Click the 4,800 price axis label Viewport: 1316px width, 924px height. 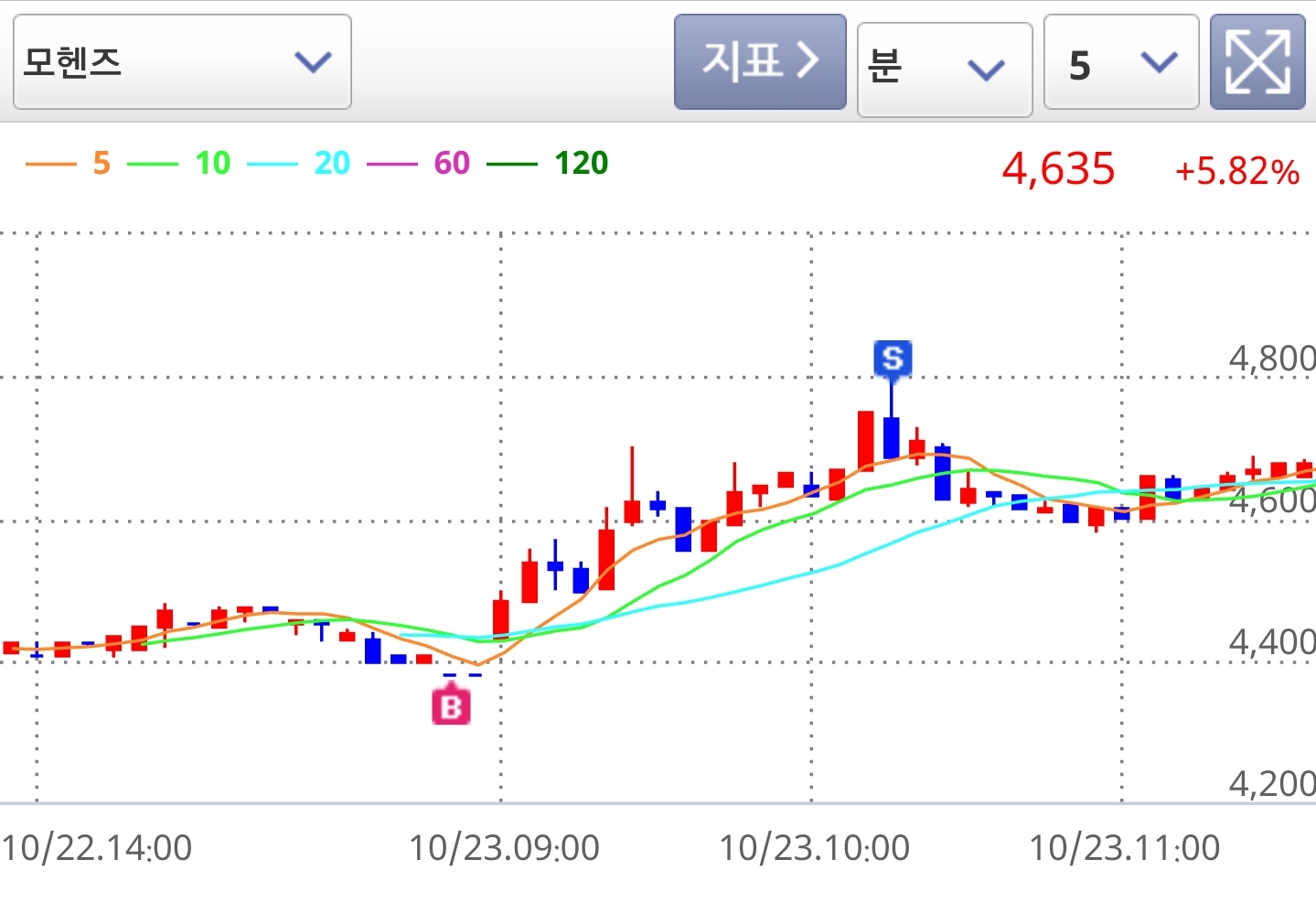tap(1272, 359)
